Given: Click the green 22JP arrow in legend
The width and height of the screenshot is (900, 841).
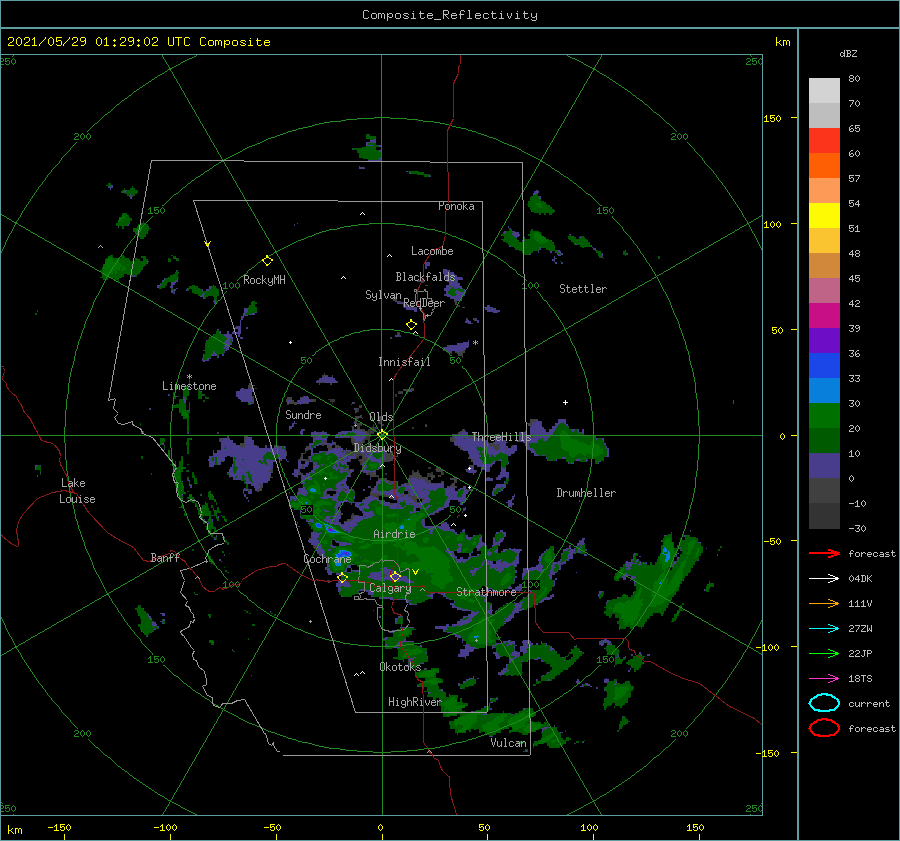Looking at the screenshot, I should coord(824,653).
